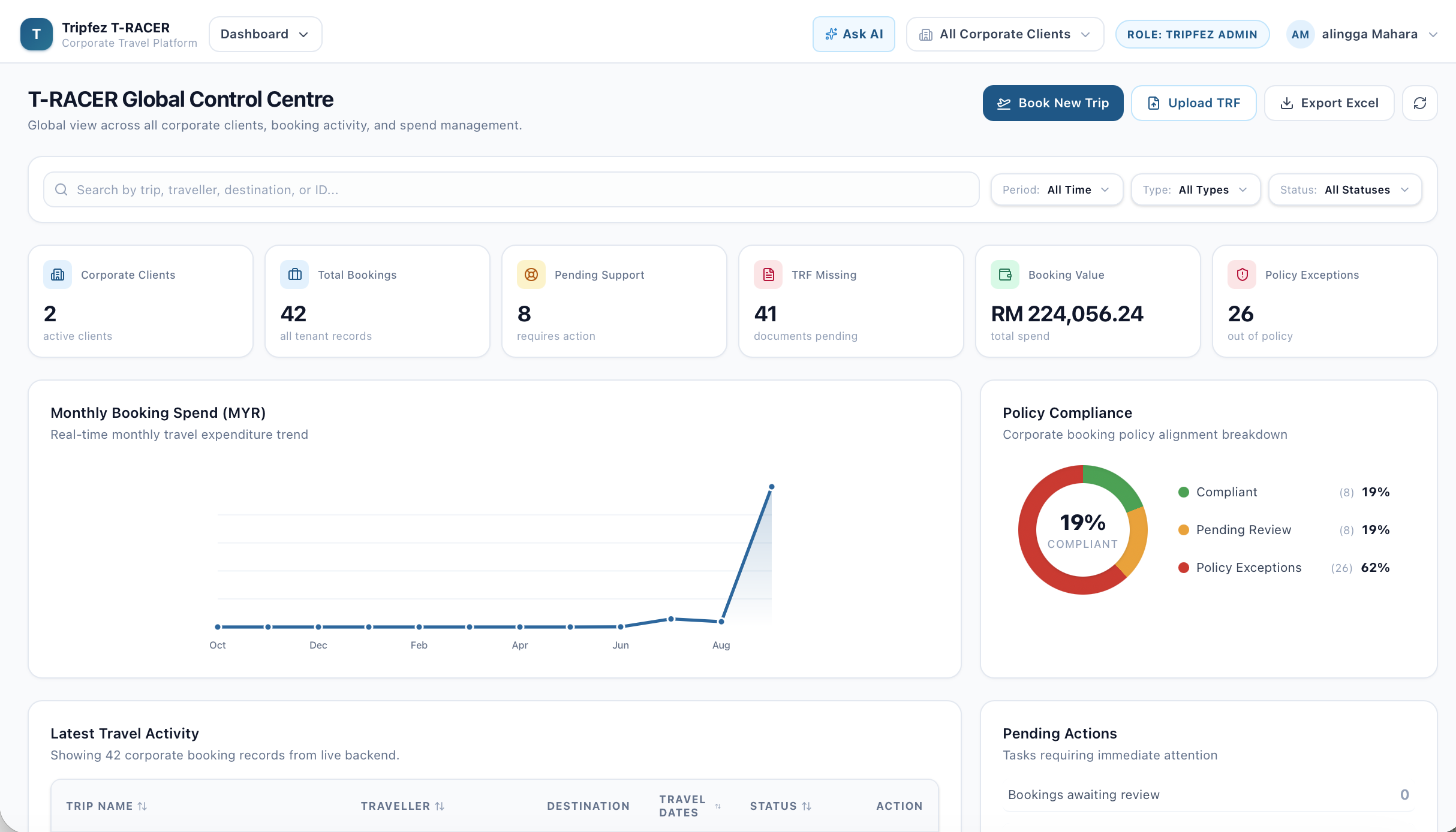Open the Type All Types filter
The width and height of the screenshot is (1456, 832).
coord(1195,189)
